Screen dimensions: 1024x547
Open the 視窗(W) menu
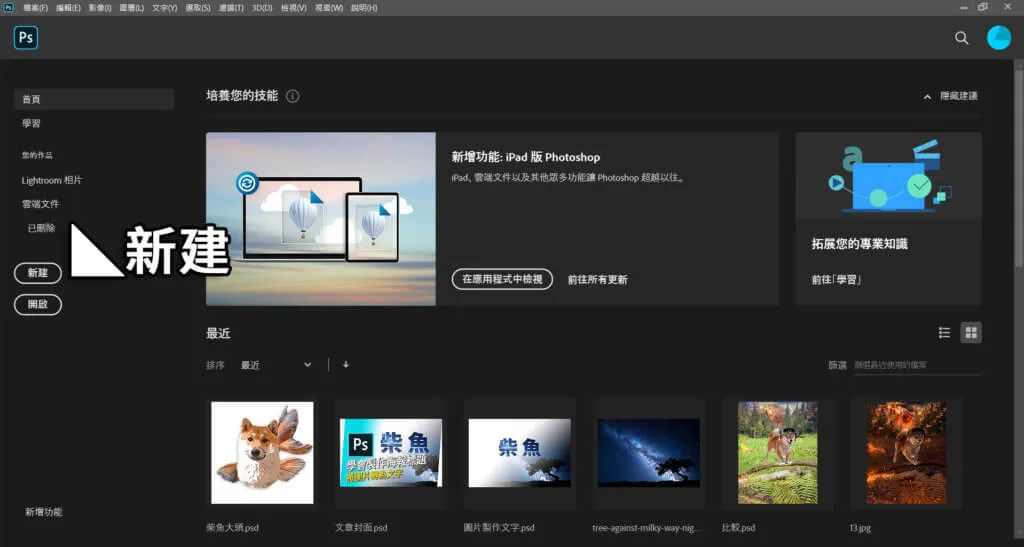point(328,8)
